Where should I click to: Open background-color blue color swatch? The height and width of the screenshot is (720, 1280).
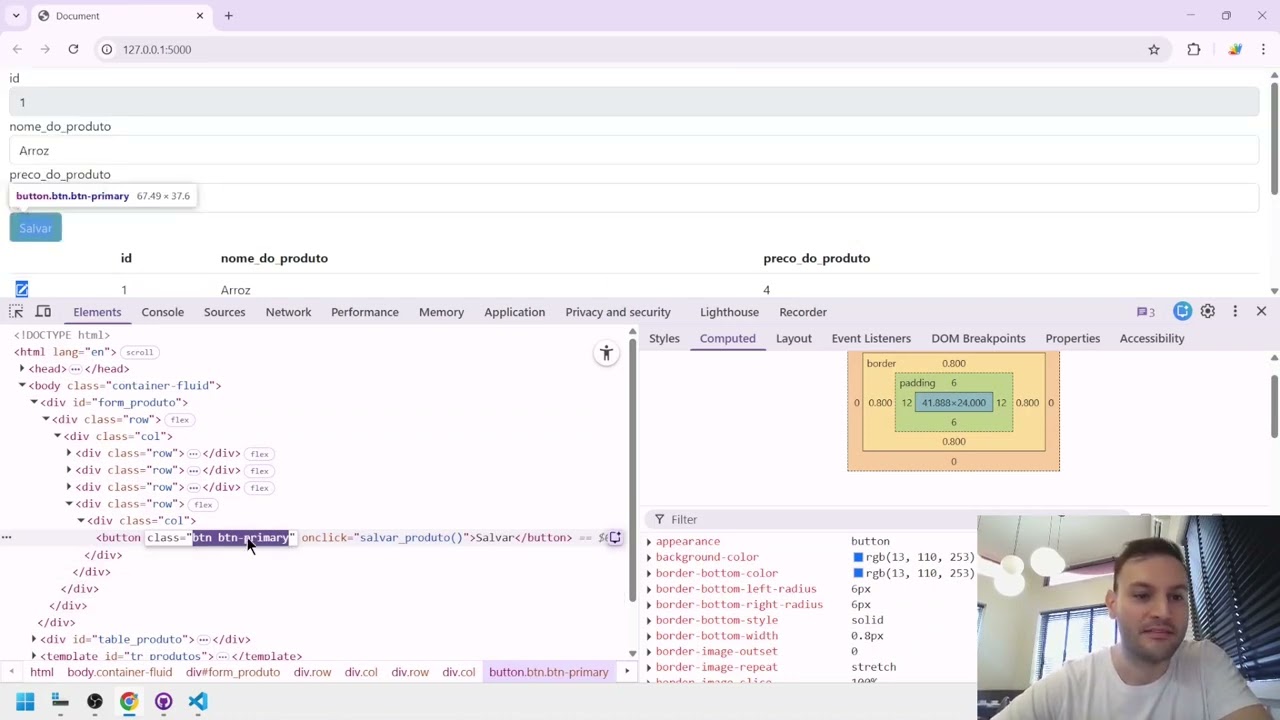click(x=858, y=557)
